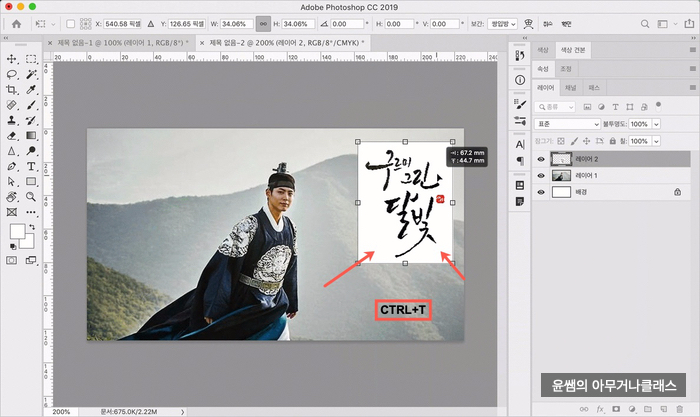
Task: Select the Hand tool
Action: (12, 196)
